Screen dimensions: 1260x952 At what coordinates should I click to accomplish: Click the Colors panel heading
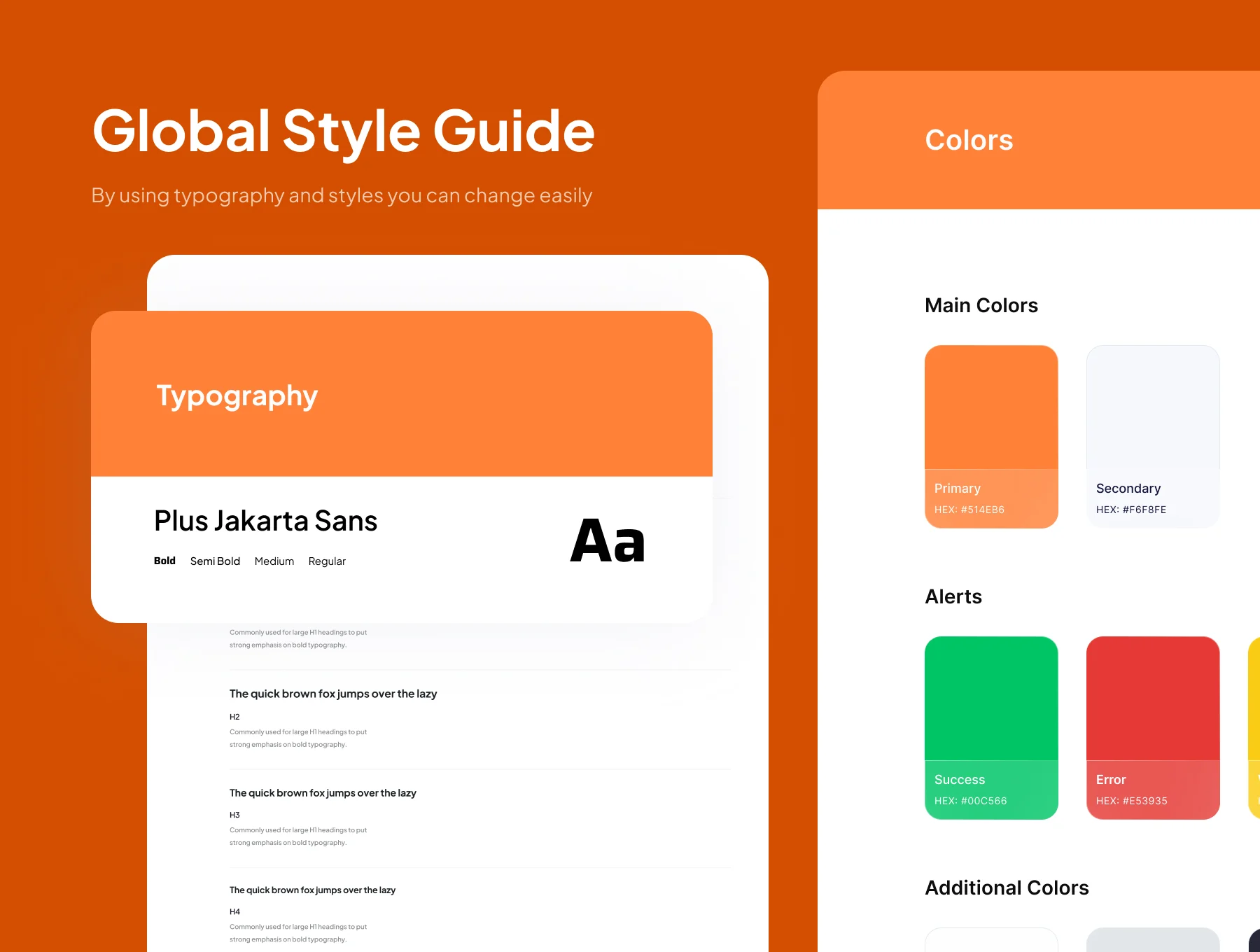coord(969,140)
